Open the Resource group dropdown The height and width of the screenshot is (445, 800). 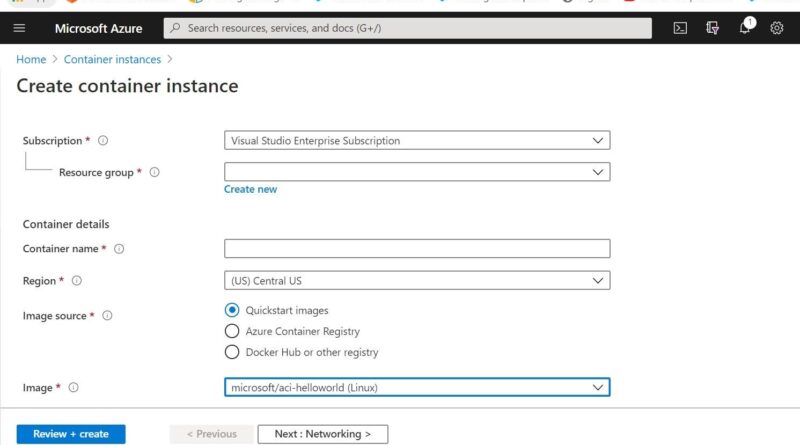(x=417, y=172)
